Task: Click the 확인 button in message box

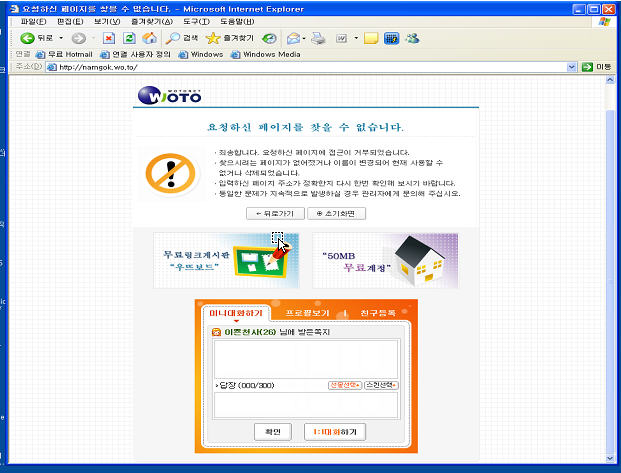Action: pos(273,432)
